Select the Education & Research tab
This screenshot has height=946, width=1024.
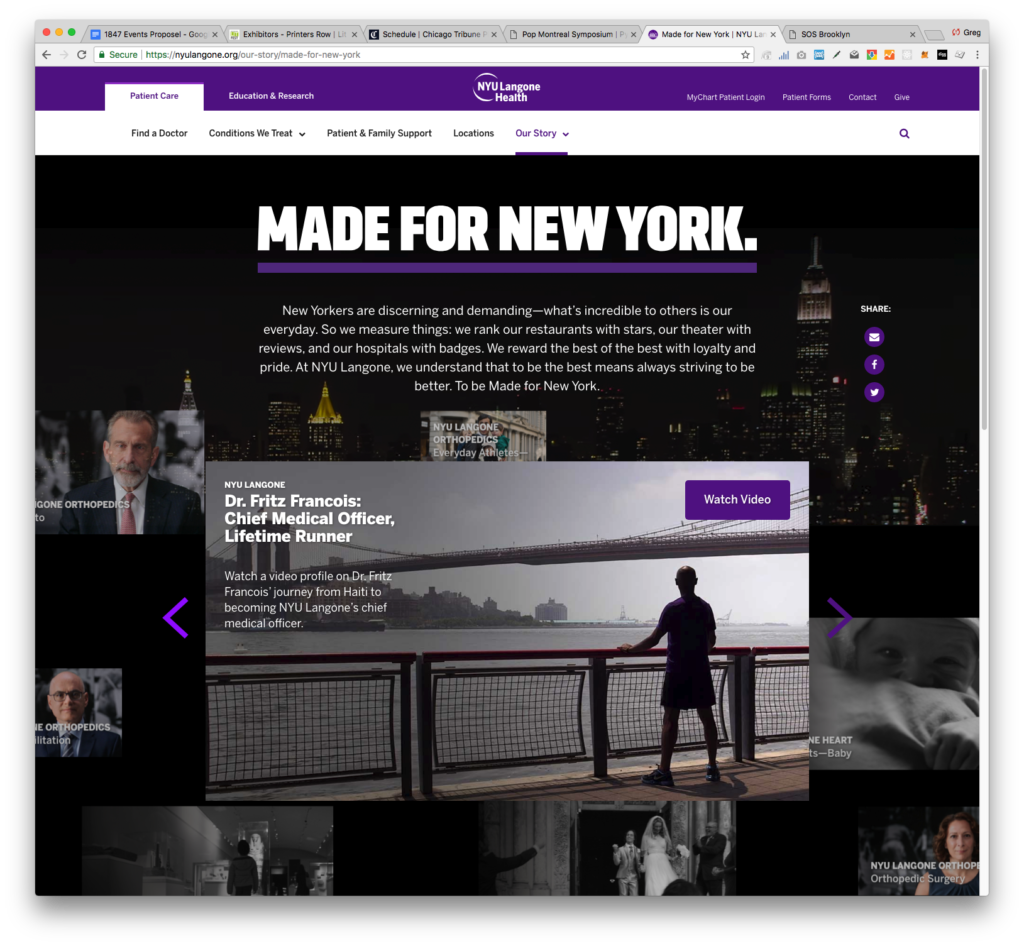271,96
